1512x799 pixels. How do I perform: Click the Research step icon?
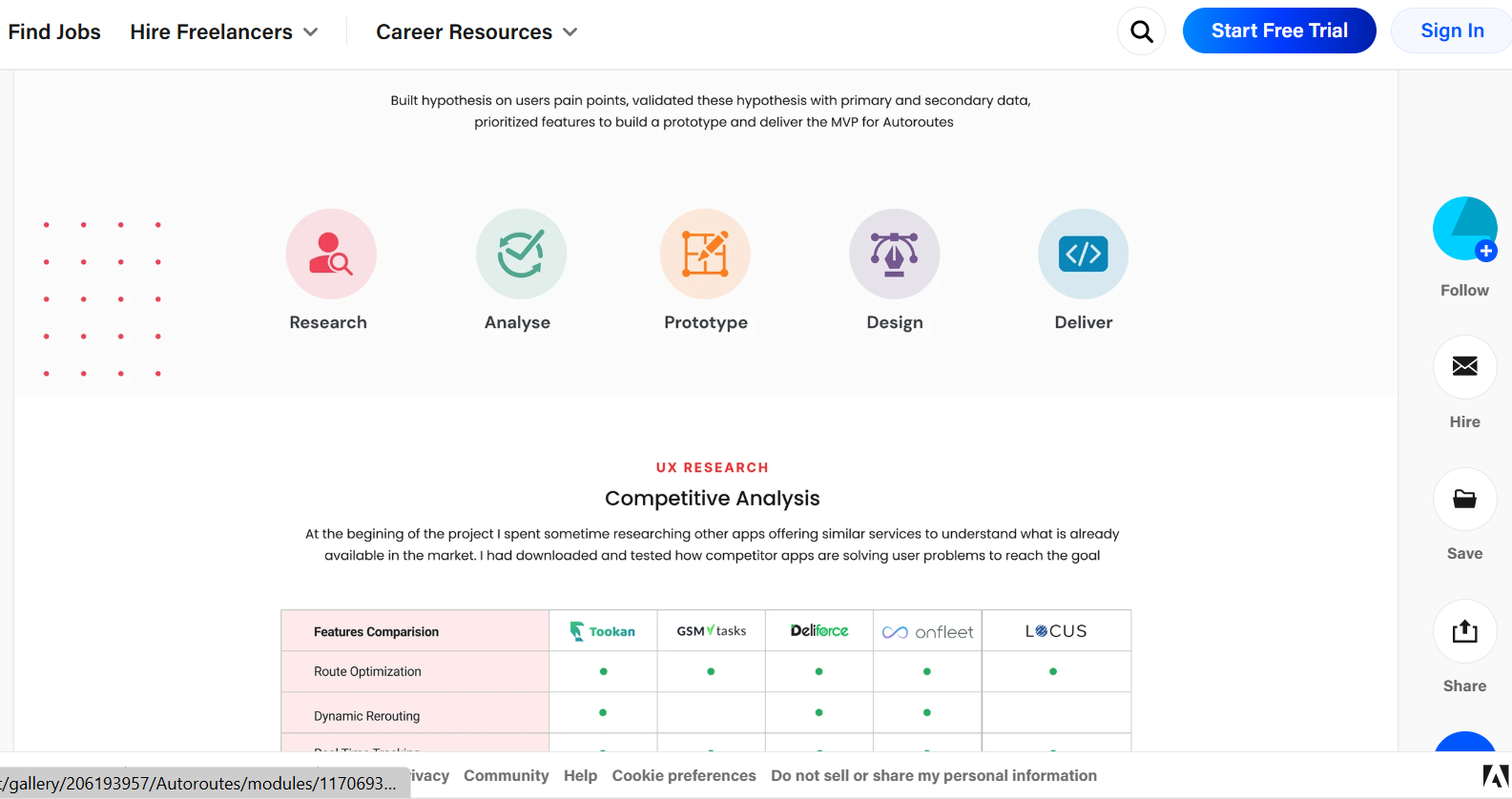[x=331, y=254]
